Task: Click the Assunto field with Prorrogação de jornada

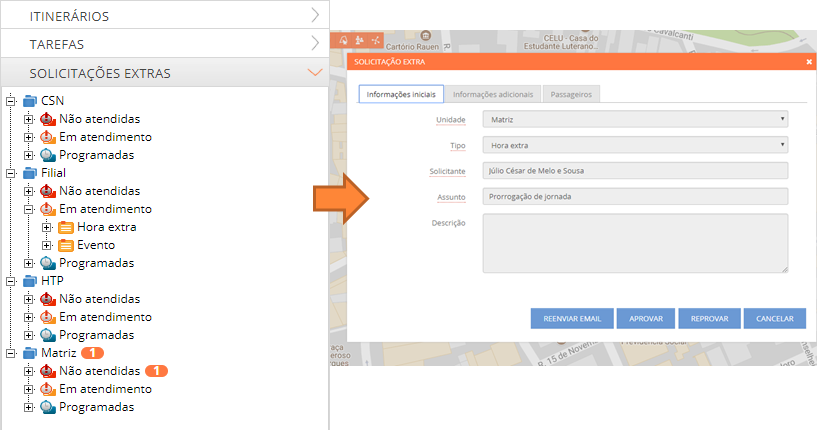Action: (x=635, y=196)
